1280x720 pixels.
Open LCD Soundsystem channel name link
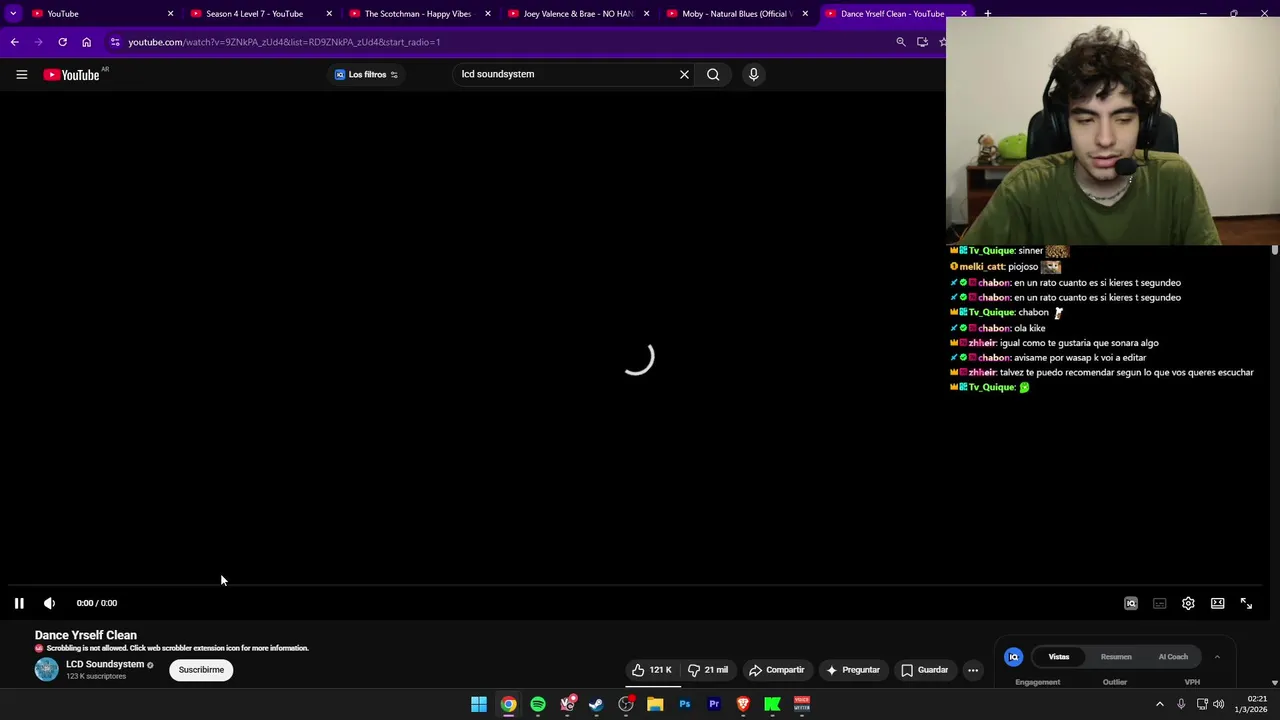click(105, 664)
